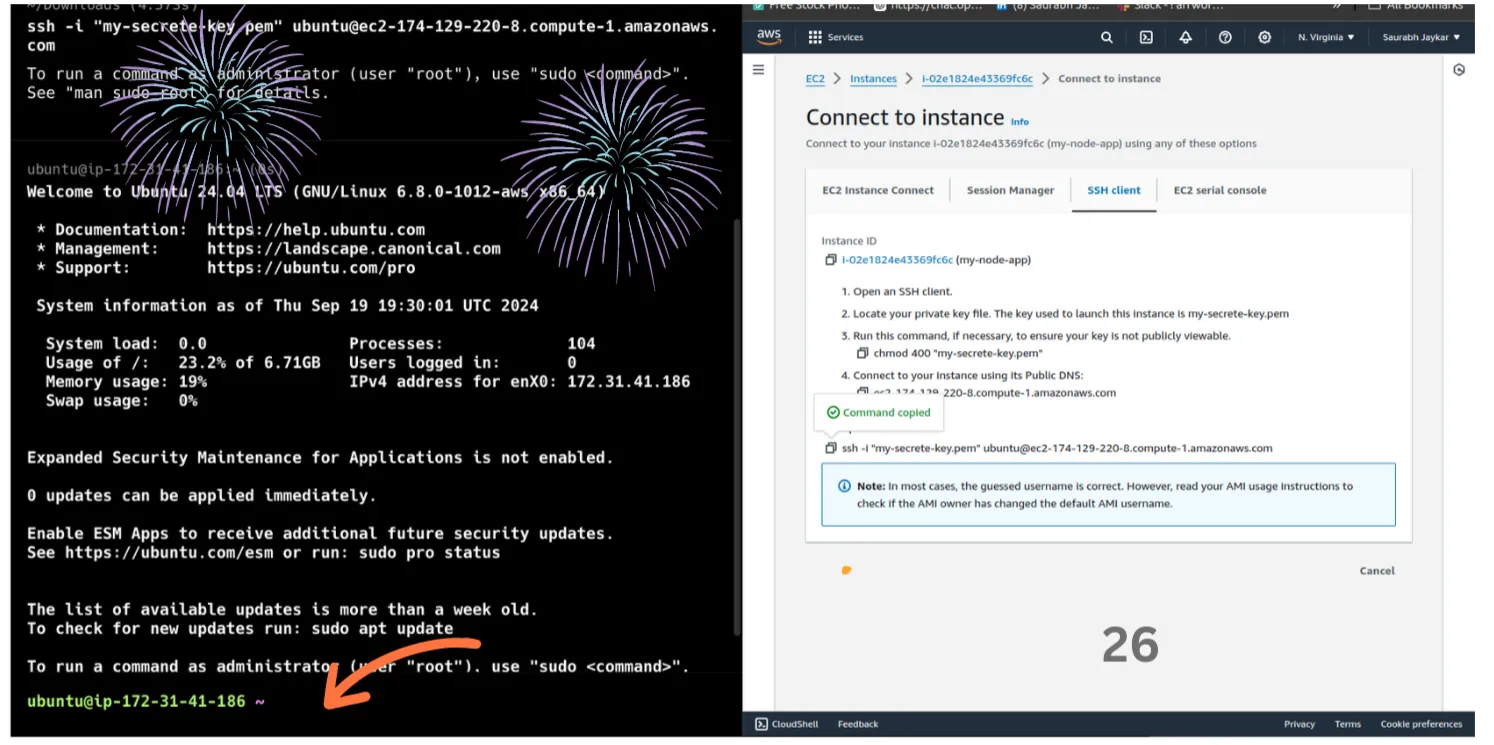Screen dimensions: 1494x745
Task: Open the settings gear icon in AWS header
Action: [x=1264, y=37]
